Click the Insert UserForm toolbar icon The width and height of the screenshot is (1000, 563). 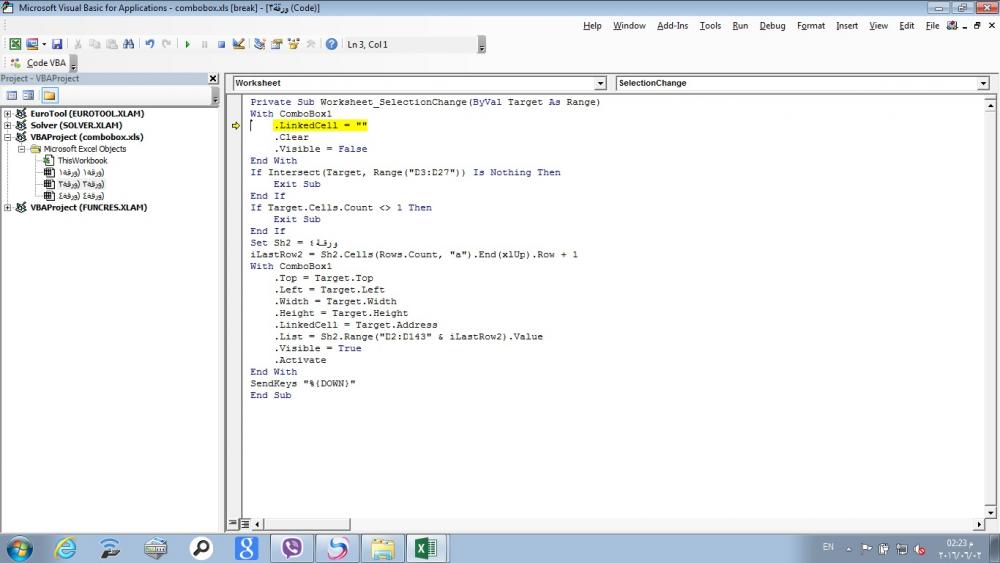31,44
